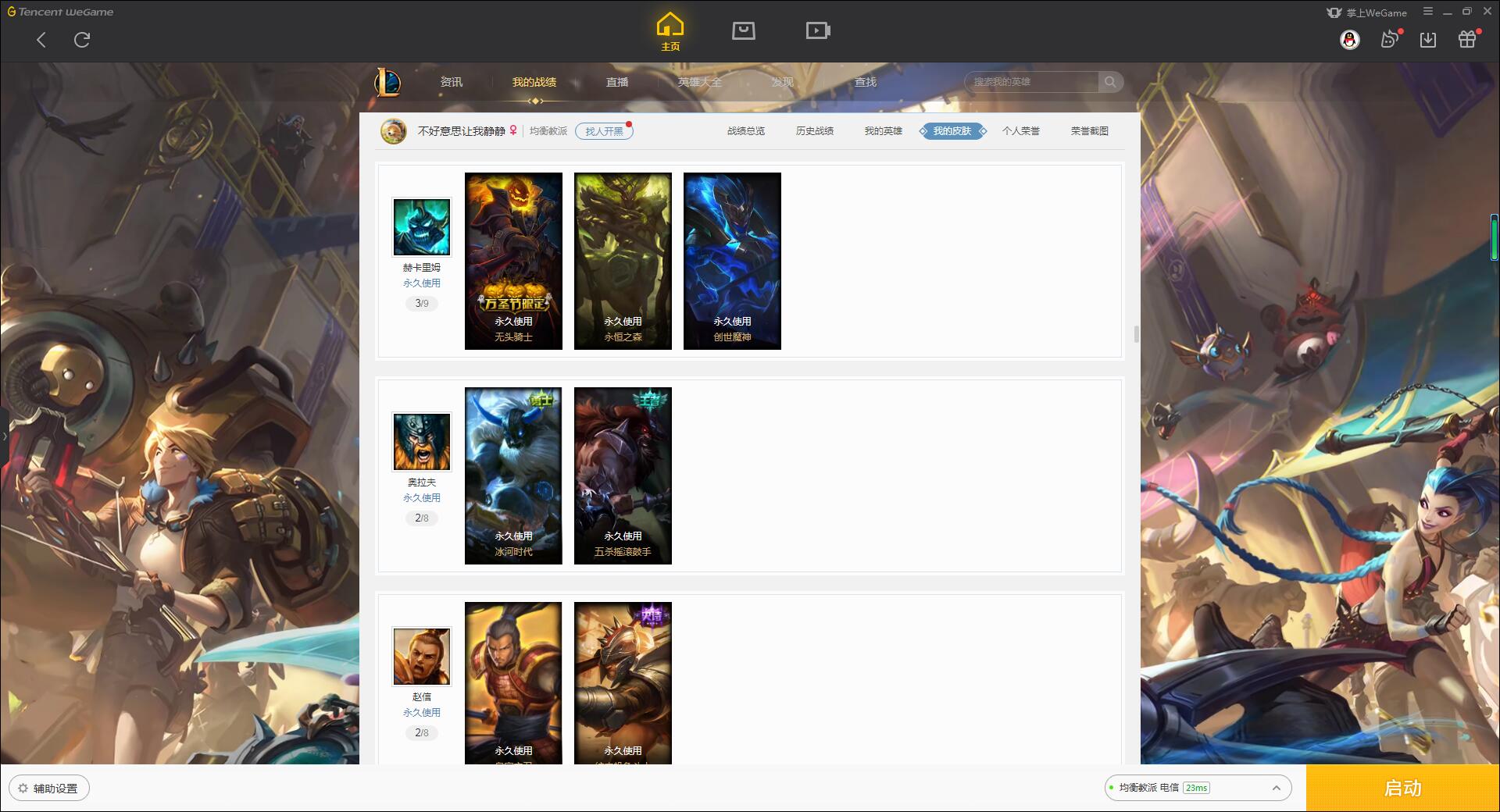The image size is (1500, 812).
Task: Open the 五杀摇滚鼓手 skin card
Action: tap(623, 475)
